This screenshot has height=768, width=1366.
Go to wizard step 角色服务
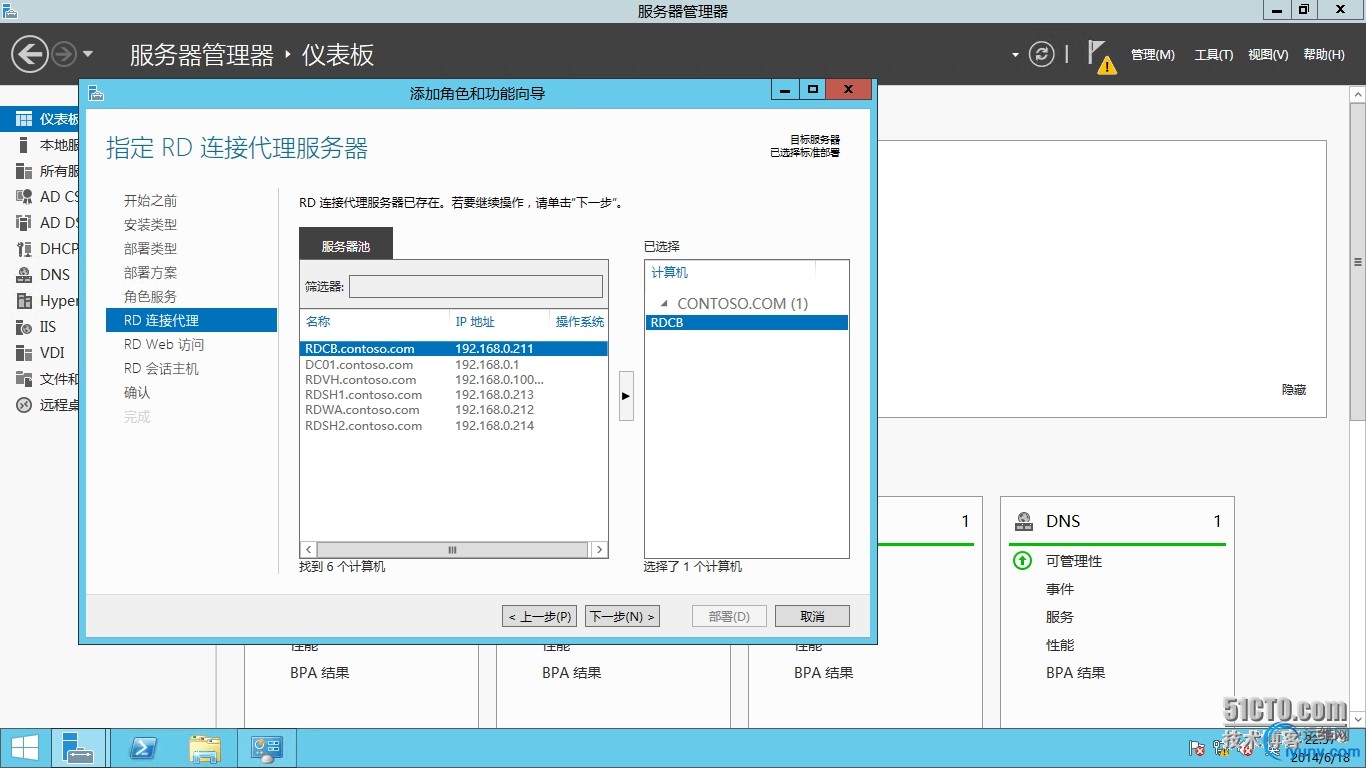pos(150,297)
